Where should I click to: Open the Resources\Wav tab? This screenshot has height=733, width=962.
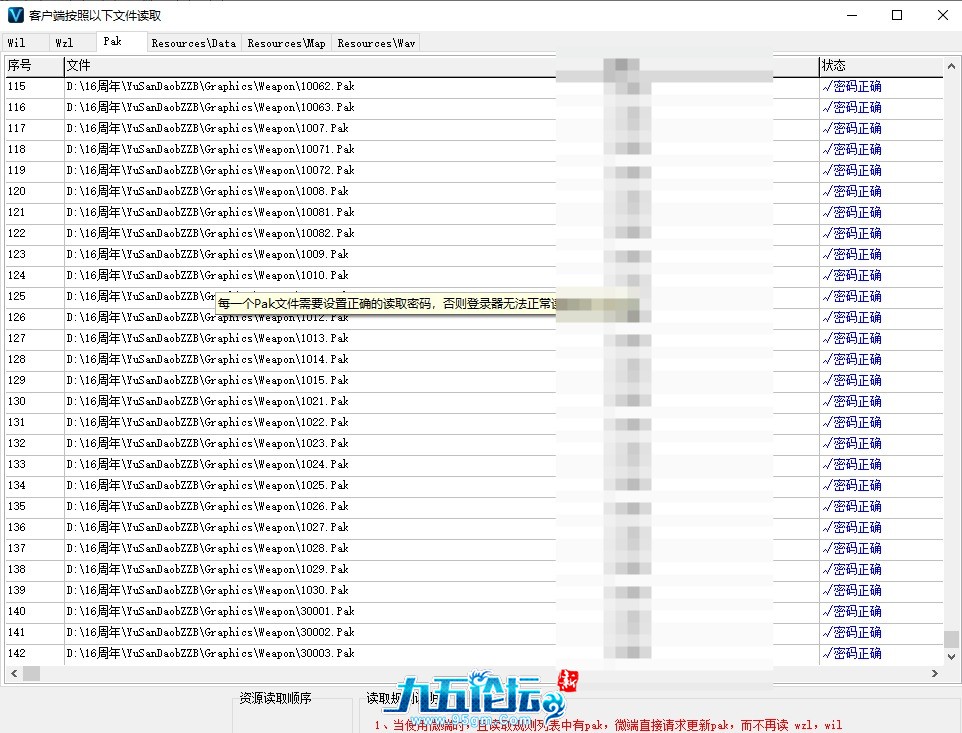point(376,43)
